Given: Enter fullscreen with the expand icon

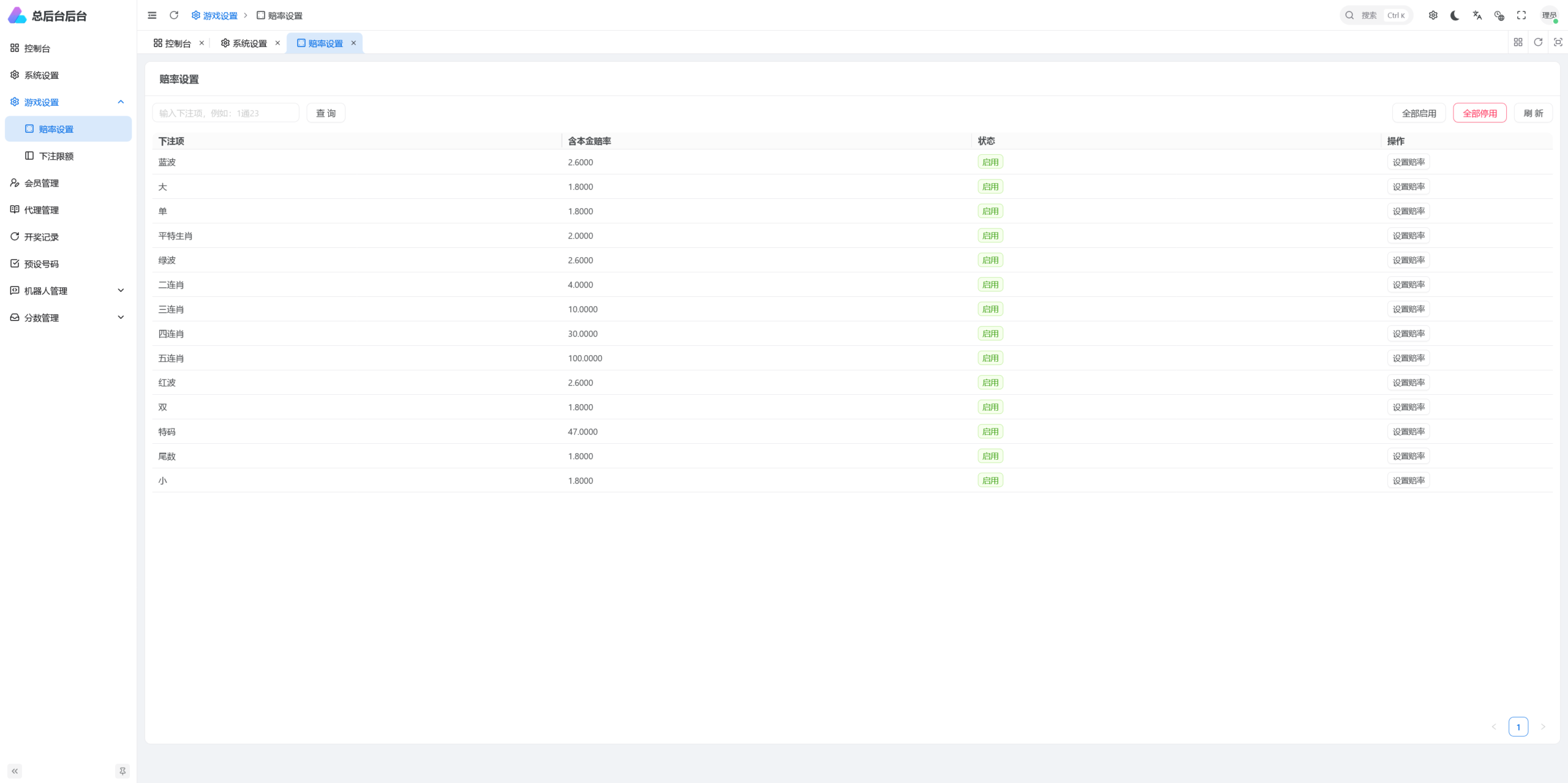Looking at the screenshot, I should pyautogui.click(x=1521, y=15).
